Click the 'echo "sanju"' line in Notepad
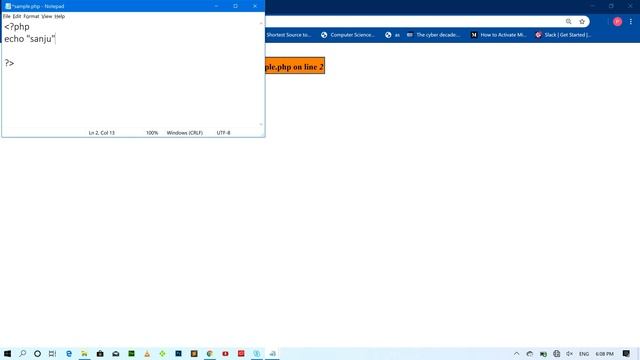640x360 pixels. click(29, 39)
